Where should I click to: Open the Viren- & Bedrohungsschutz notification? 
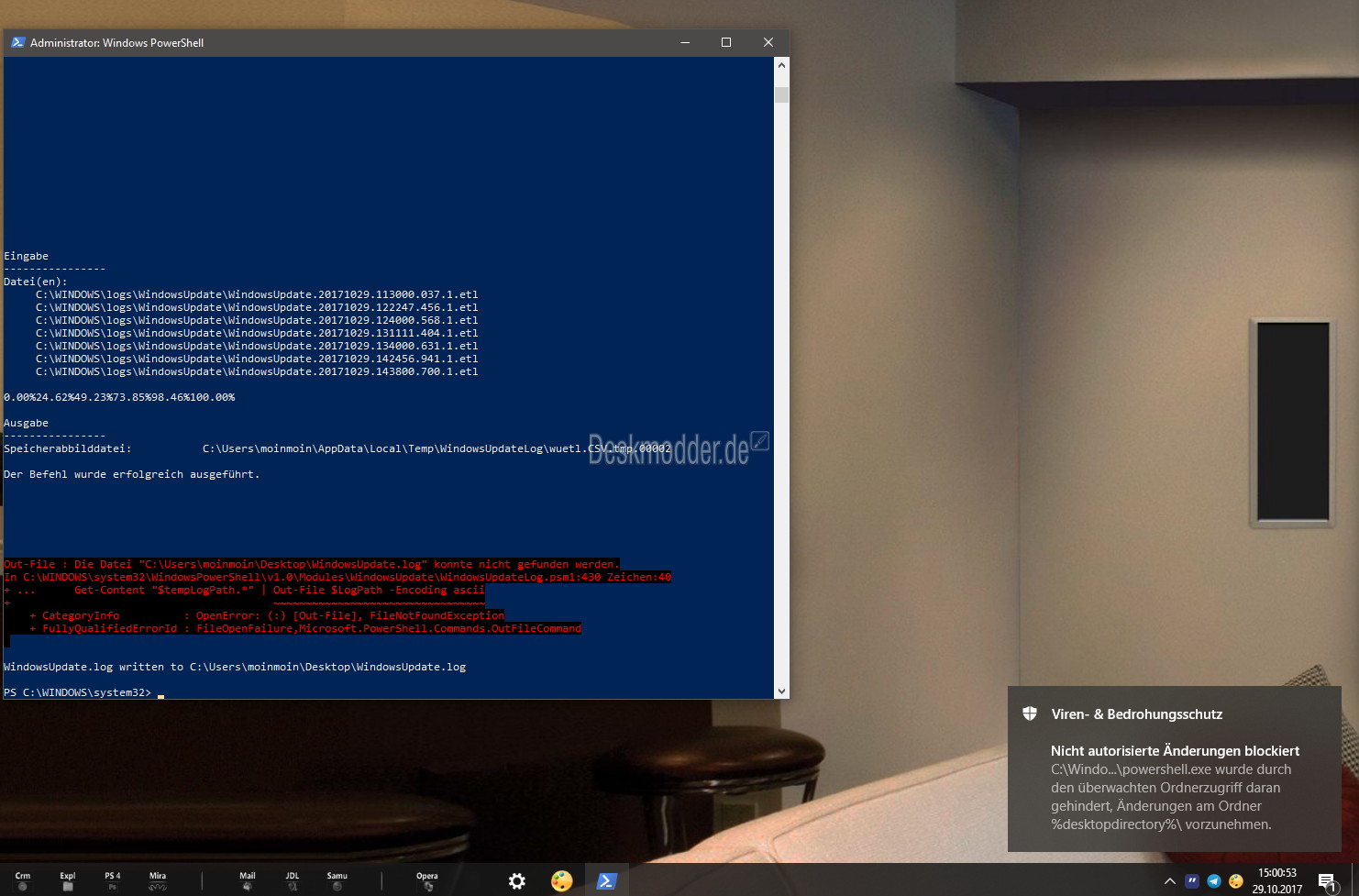pyautogui.click(x=1174, y=769)
